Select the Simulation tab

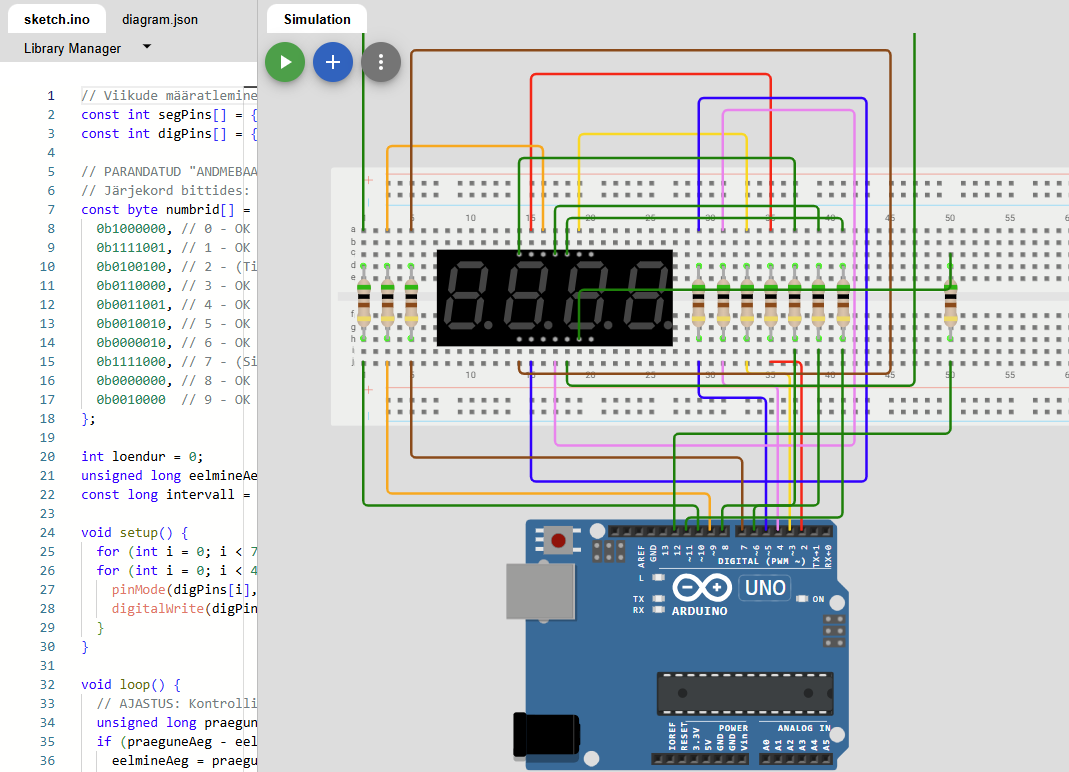pos(317,19)
